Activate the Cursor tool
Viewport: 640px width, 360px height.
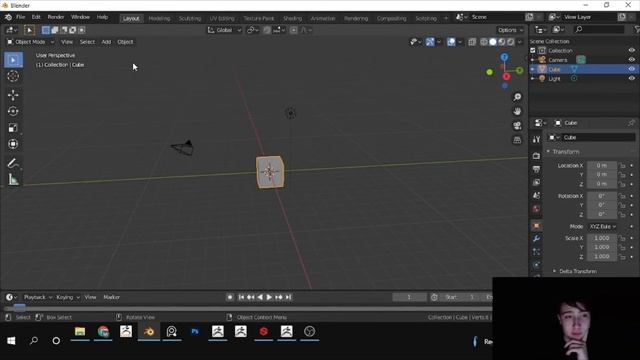[x=13, y=76]
